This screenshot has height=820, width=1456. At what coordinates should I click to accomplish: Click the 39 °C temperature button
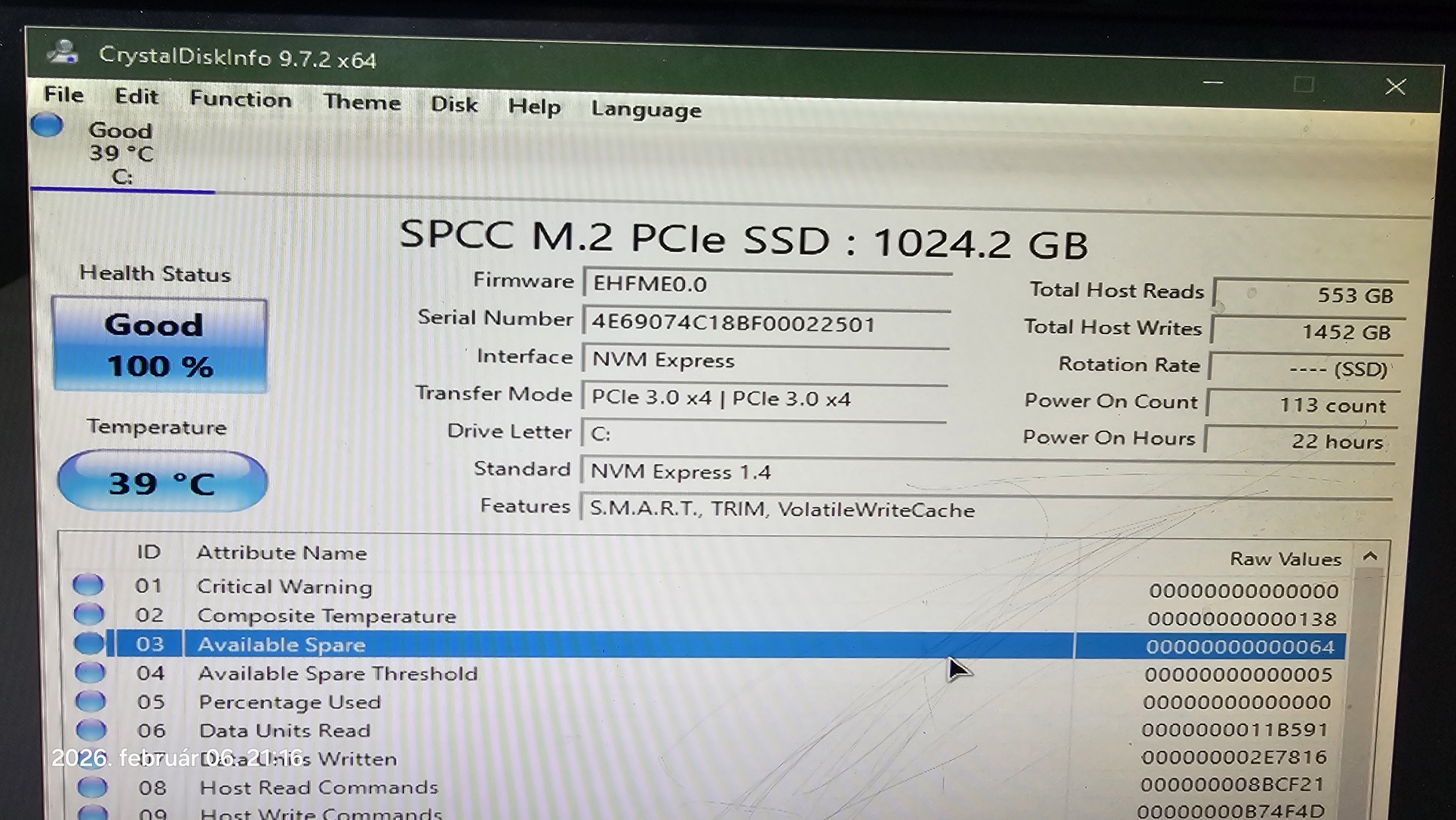[x=162, y=482]
